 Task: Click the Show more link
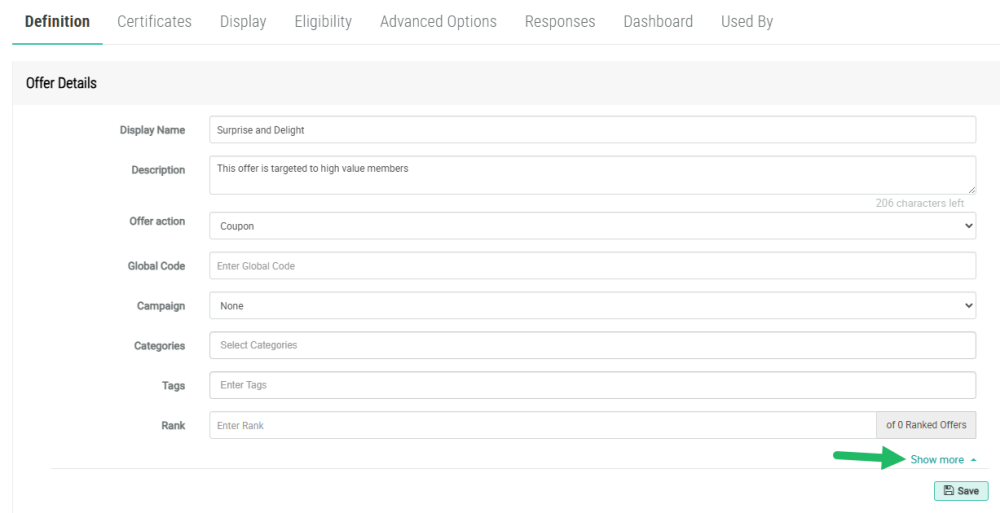pyautogui.click(x=937, y=460)
